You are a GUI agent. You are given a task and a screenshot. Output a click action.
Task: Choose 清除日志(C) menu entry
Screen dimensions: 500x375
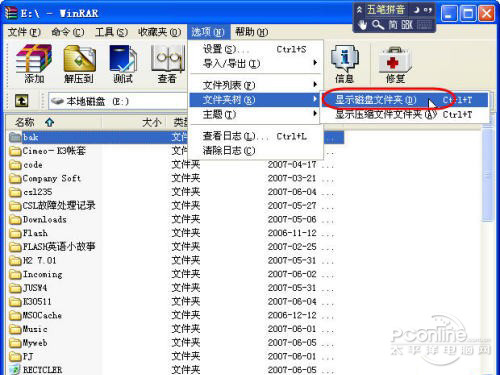[x=255, y=151]
